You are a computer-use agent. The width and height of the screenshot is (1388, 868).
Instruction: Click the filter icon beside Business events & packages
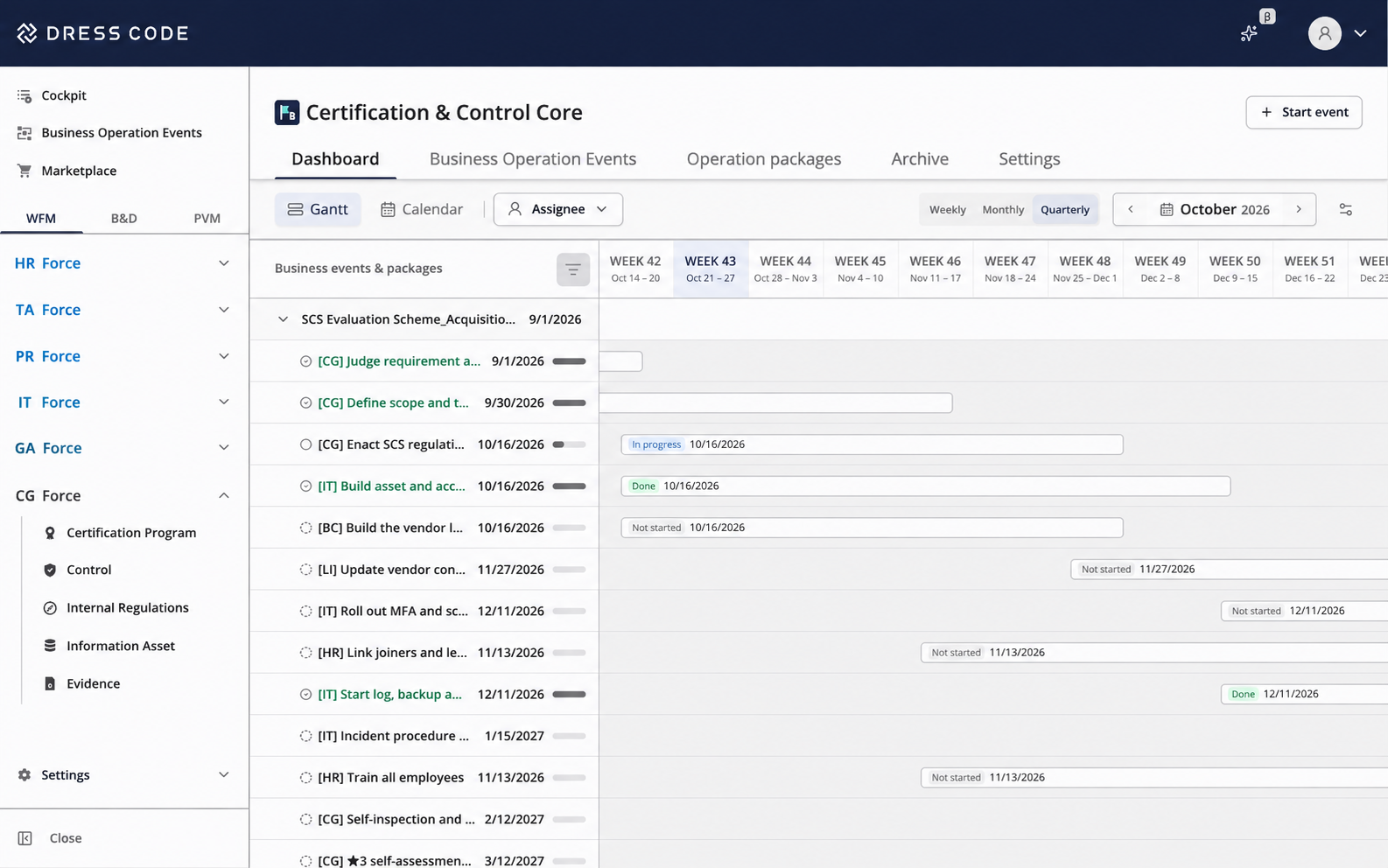pos(573,269)
